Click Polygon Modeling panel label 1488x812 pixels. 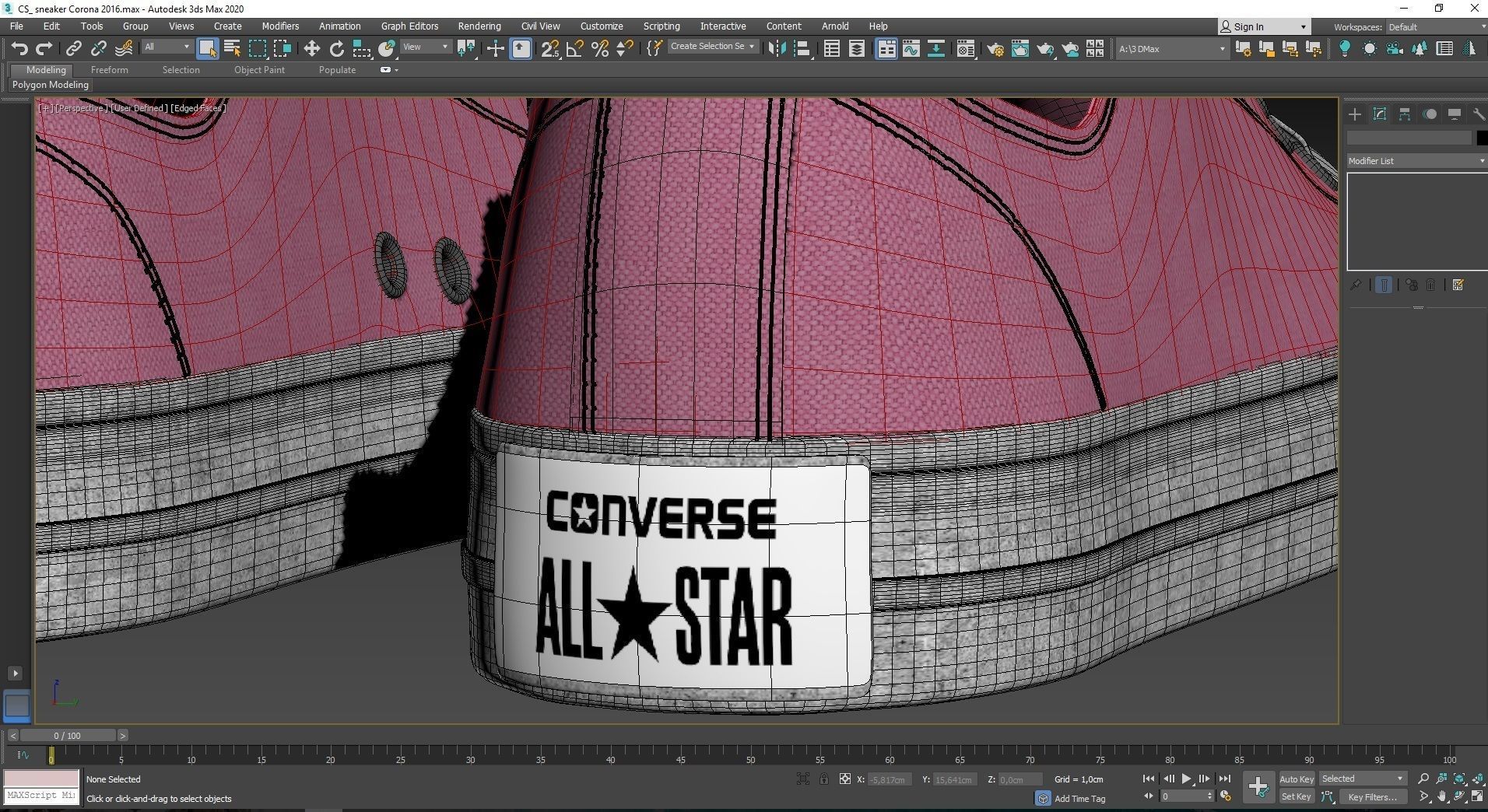tap(51, 85)
